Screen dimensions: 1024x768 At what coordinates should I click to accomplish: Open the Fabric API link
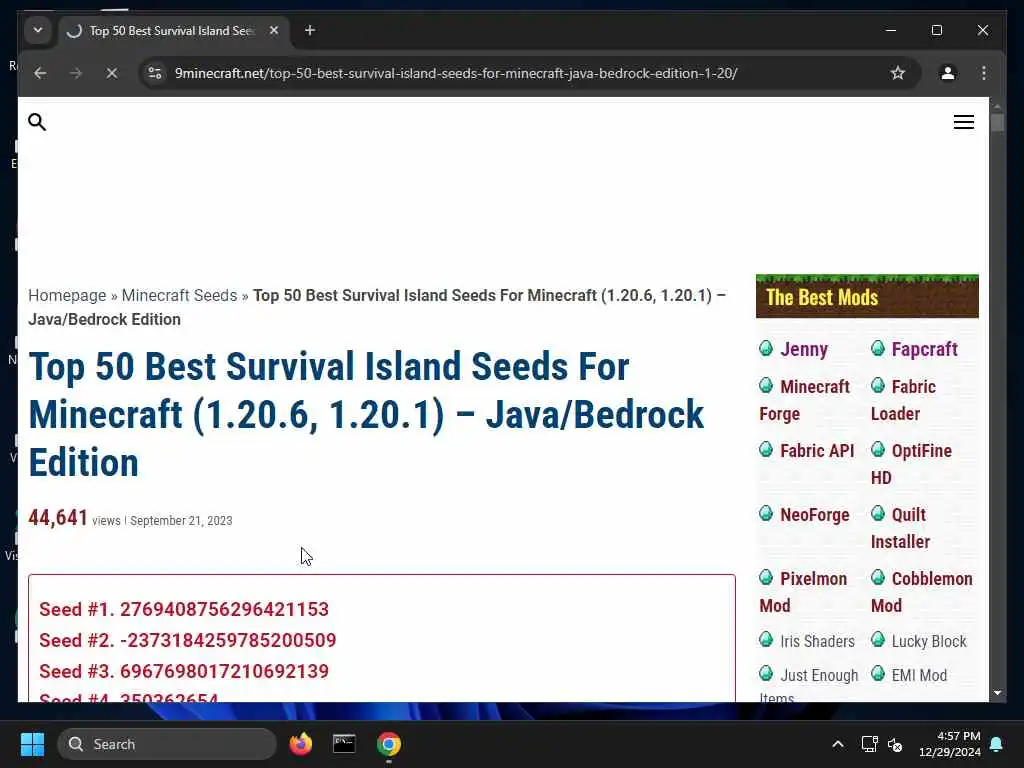tap(817, 451)
